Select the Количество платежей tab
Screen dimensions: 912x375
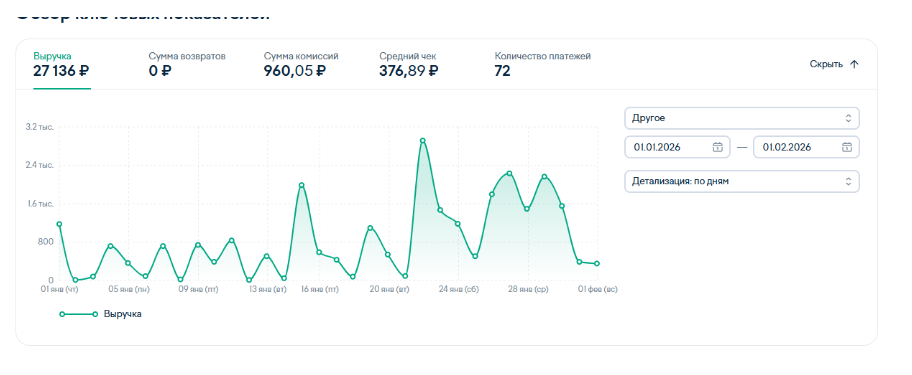[x=543, y=64]
